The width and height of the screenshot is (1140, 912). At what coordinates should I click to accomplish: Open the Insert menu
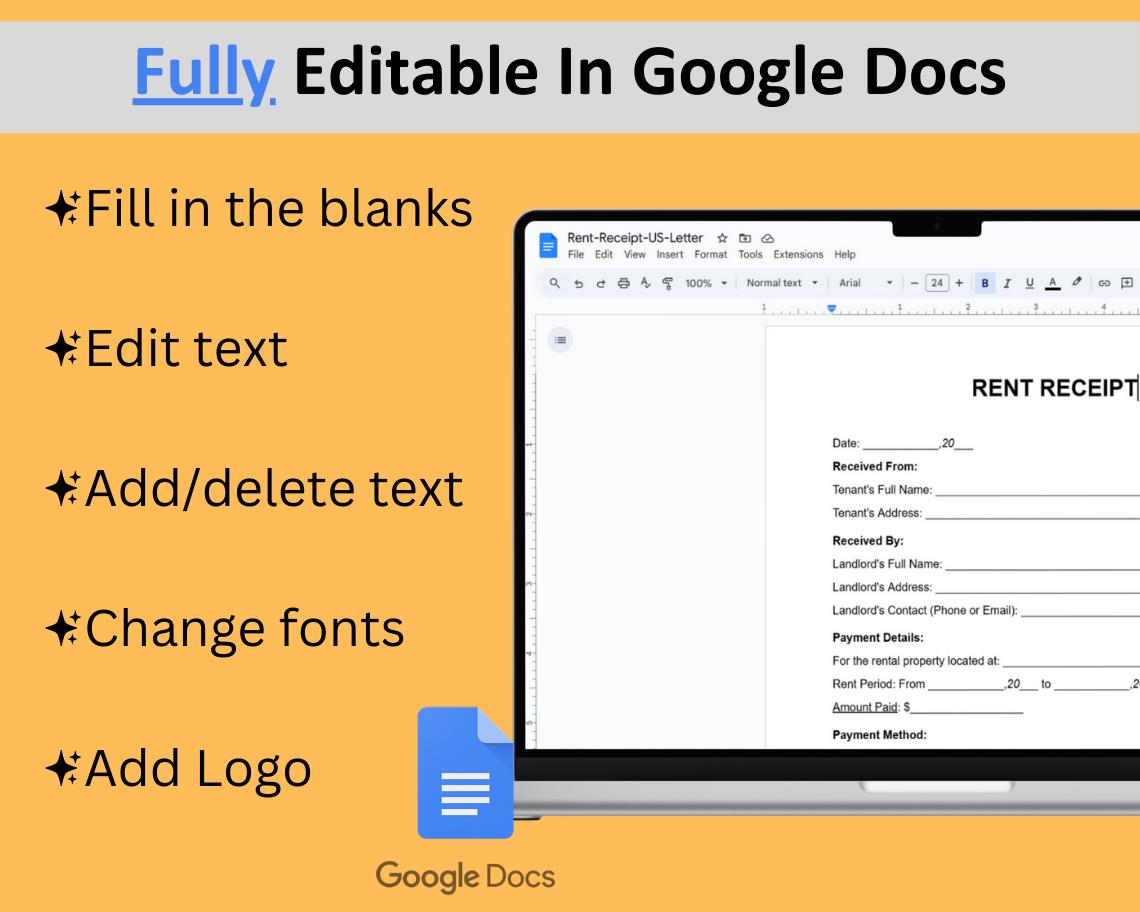click(x=670, y=255)
